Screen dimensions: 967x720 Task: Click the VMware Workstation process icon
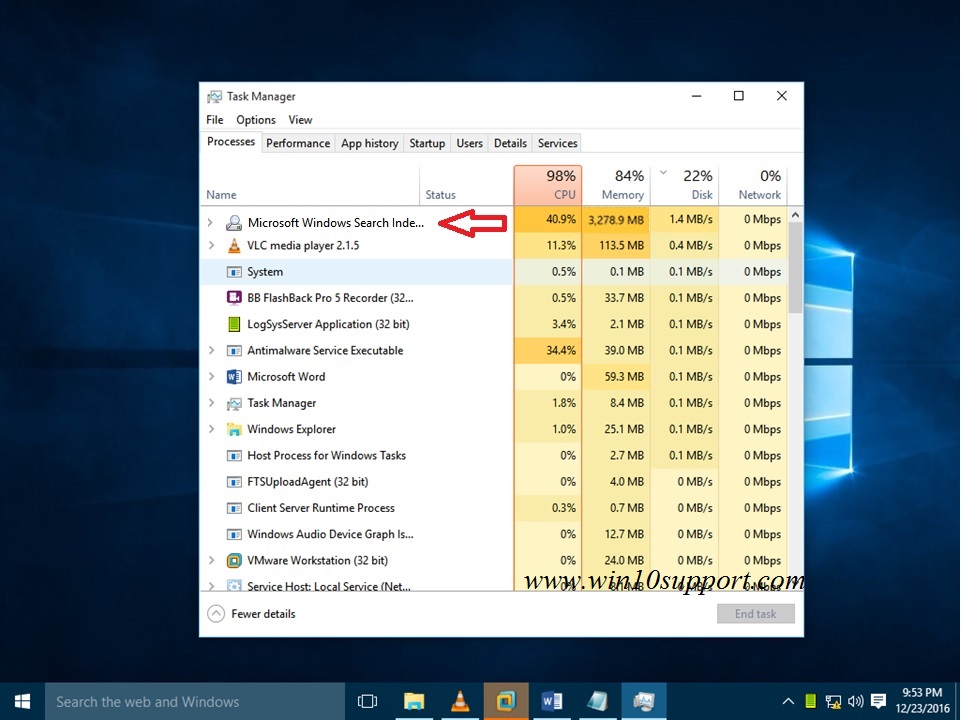[x=234, y=561]
